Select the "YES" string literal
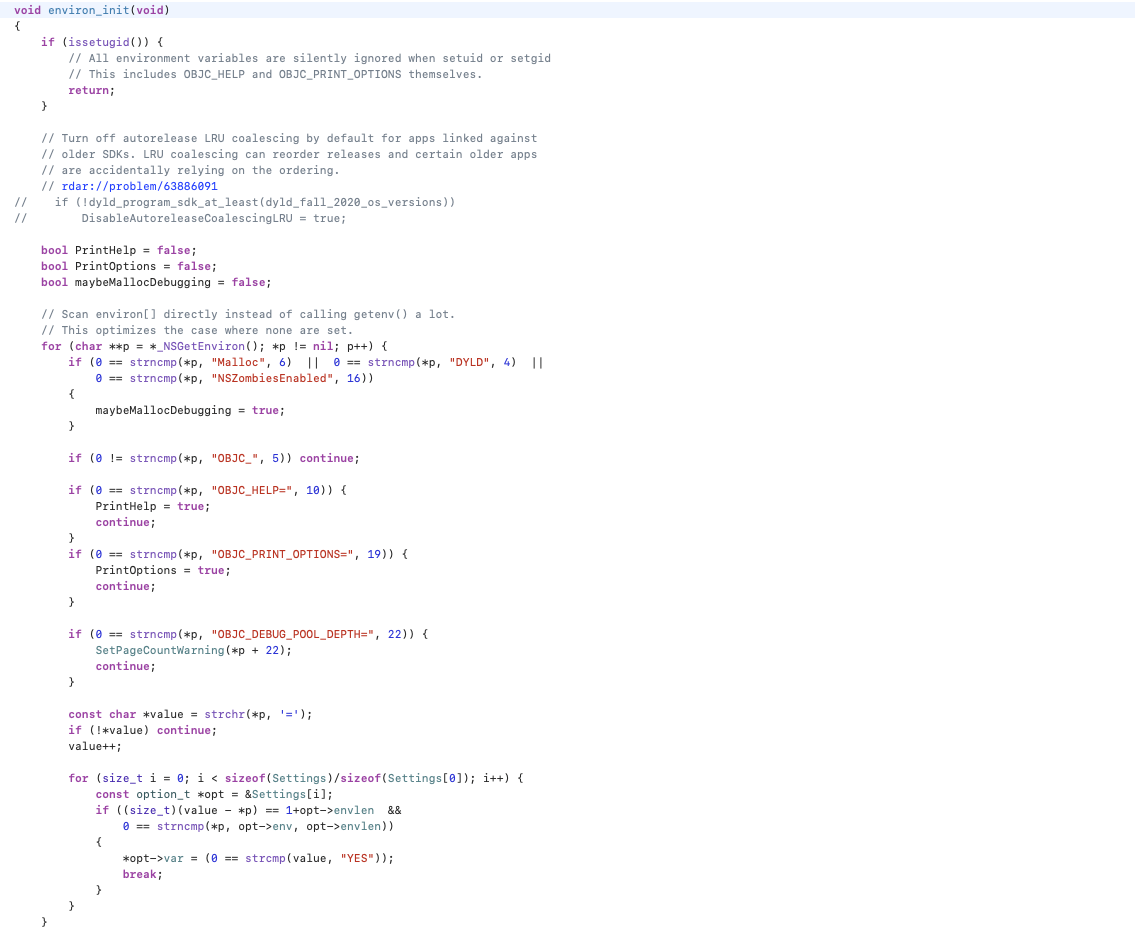This screenshot has width=1135, height=934. click(x=358, y=858)
